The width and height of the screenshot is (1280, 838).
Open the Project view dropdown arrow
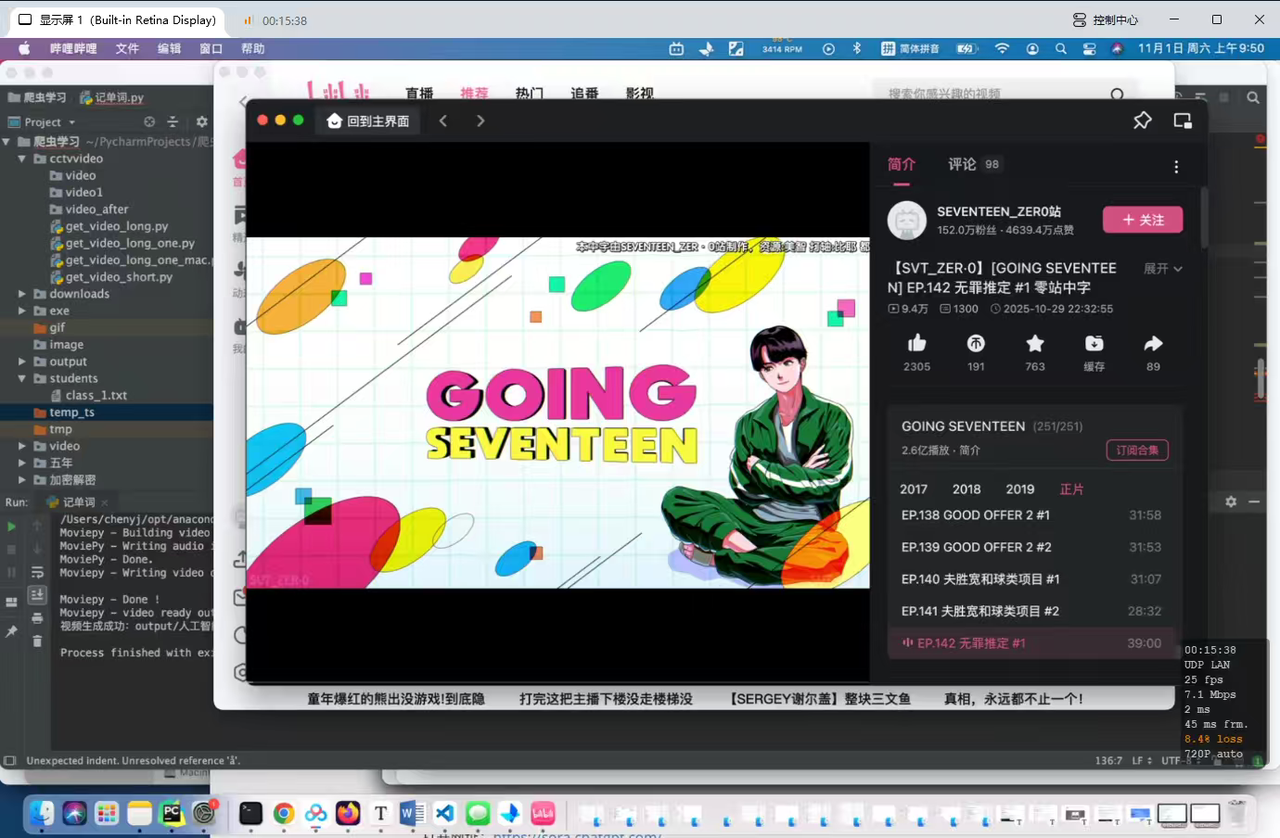[71, 122]
